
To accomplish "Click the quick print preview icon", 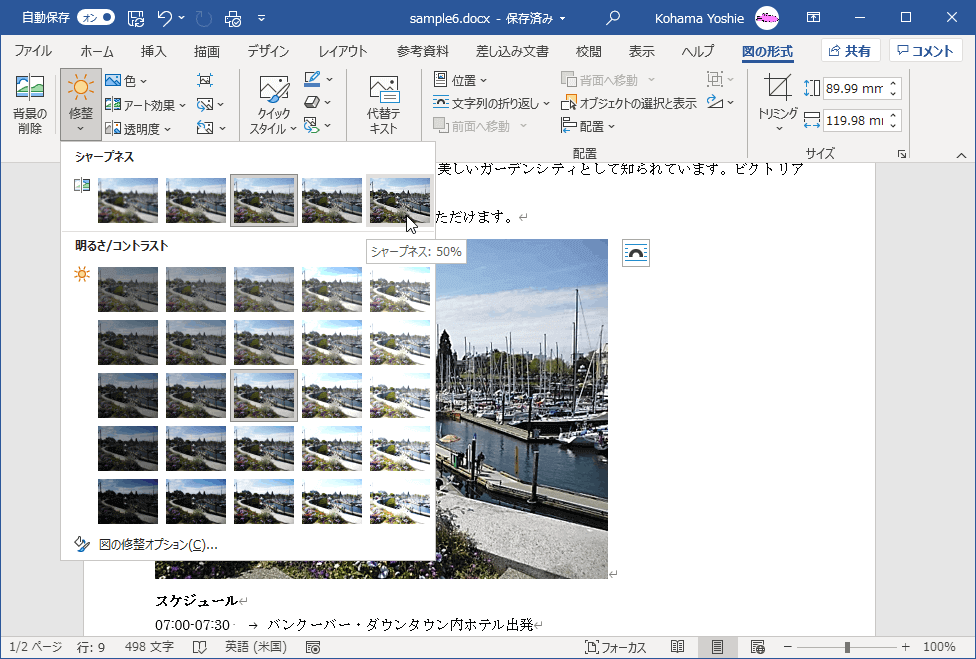I will pos(233,18).
